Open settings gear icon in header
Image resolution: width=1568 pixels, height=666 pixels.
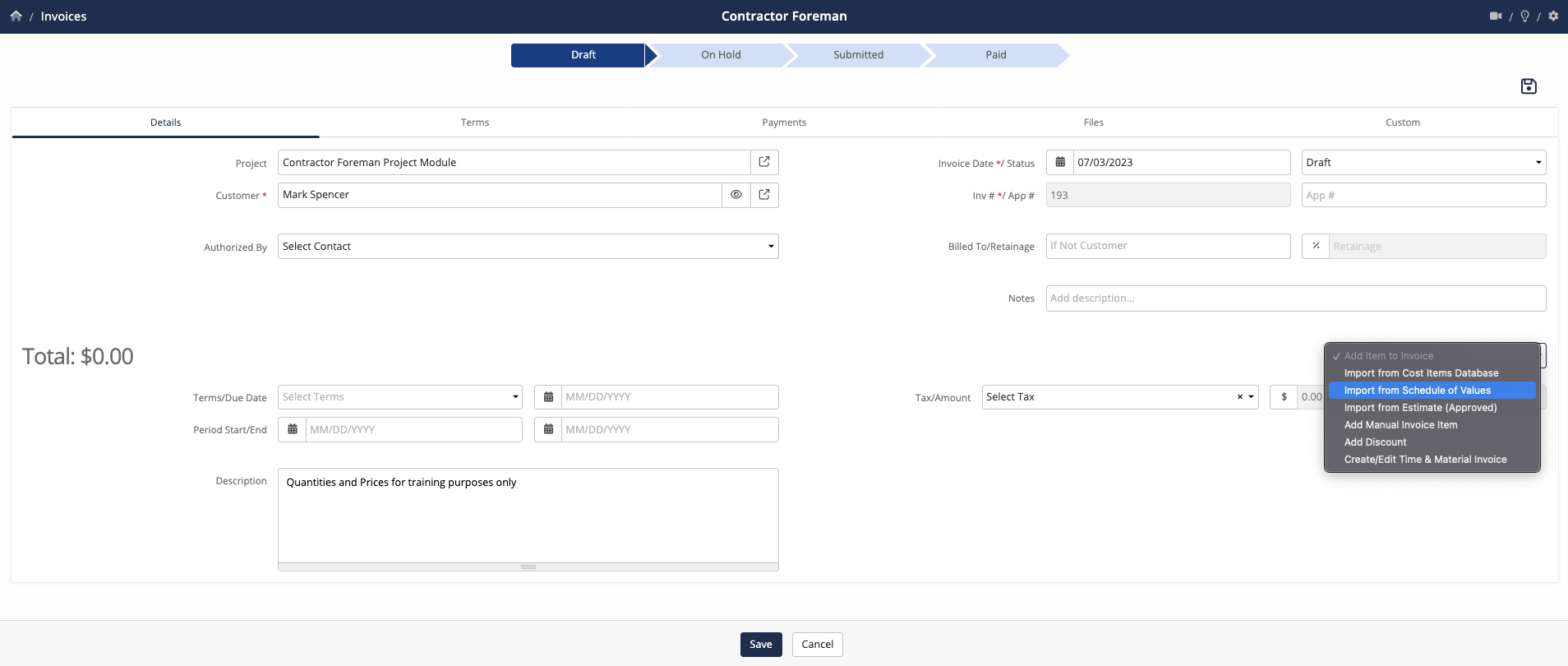click(x=1553, y=16)
